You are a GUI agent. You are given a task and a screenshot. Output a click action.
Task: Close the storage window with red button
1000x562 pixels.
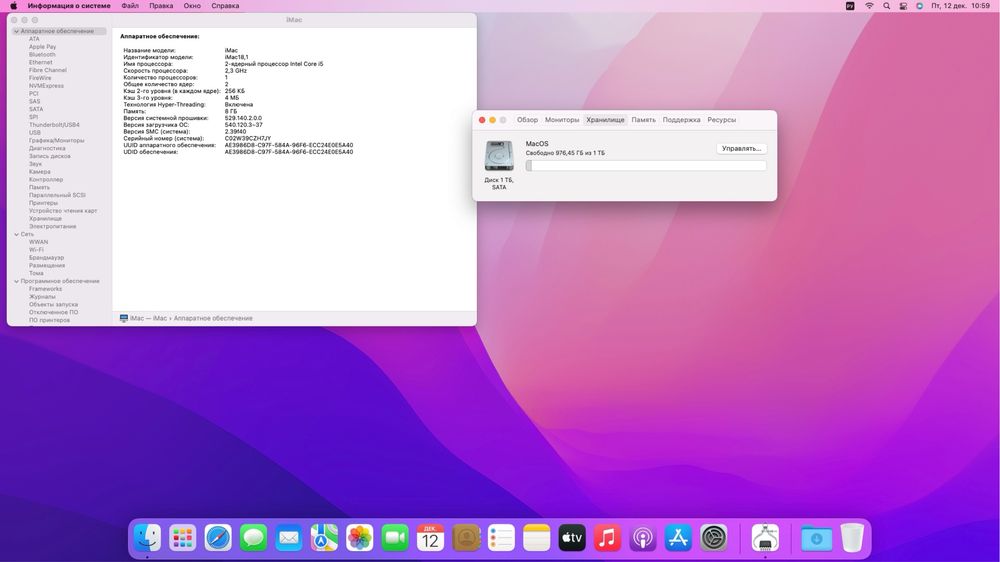click(x=482, y=120)
